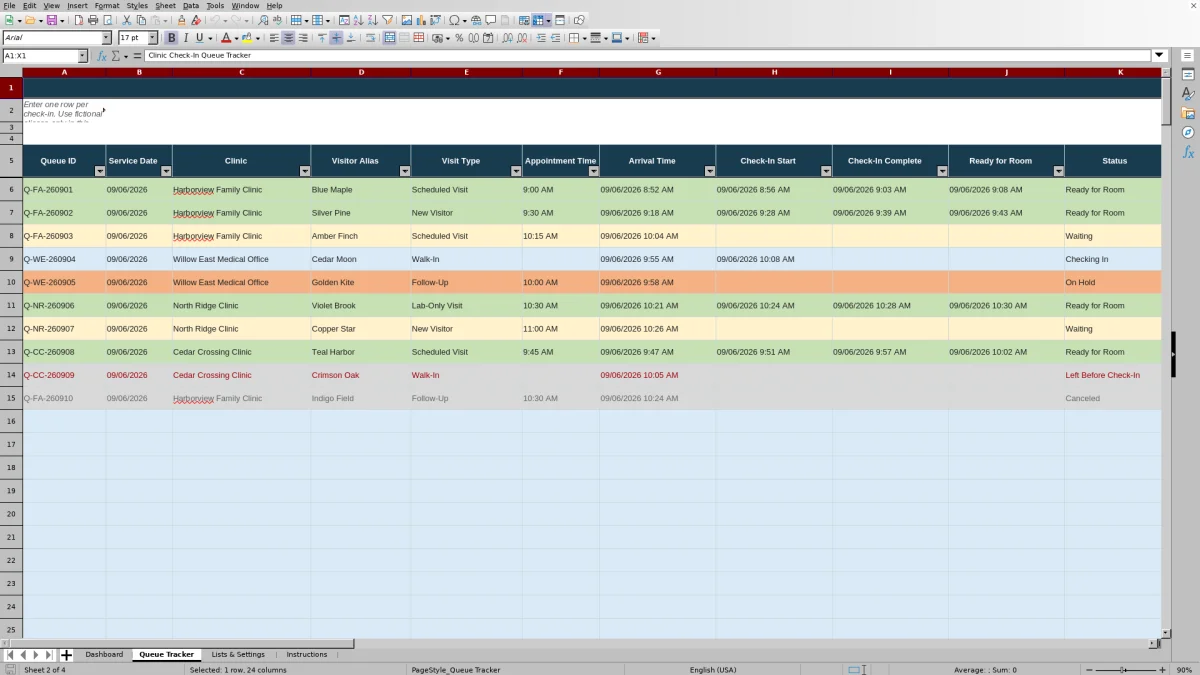Screen dimensions: 1200x675
Task: Toggle Italic formatting
Action: click(185, 38)
